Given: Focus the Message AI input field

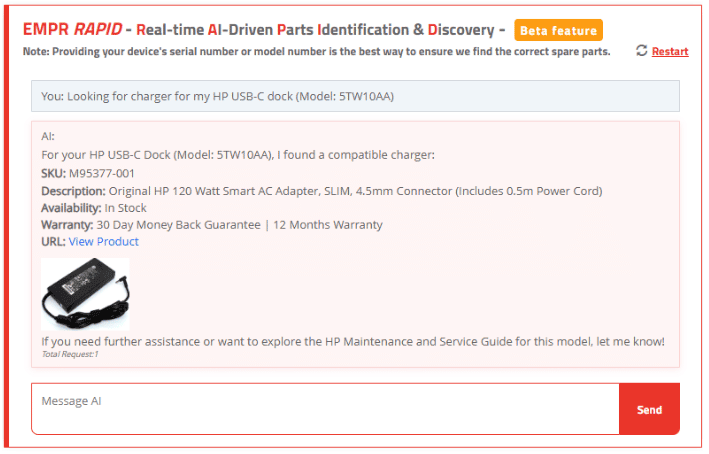Looking at the screenshot, I should 325,408.
